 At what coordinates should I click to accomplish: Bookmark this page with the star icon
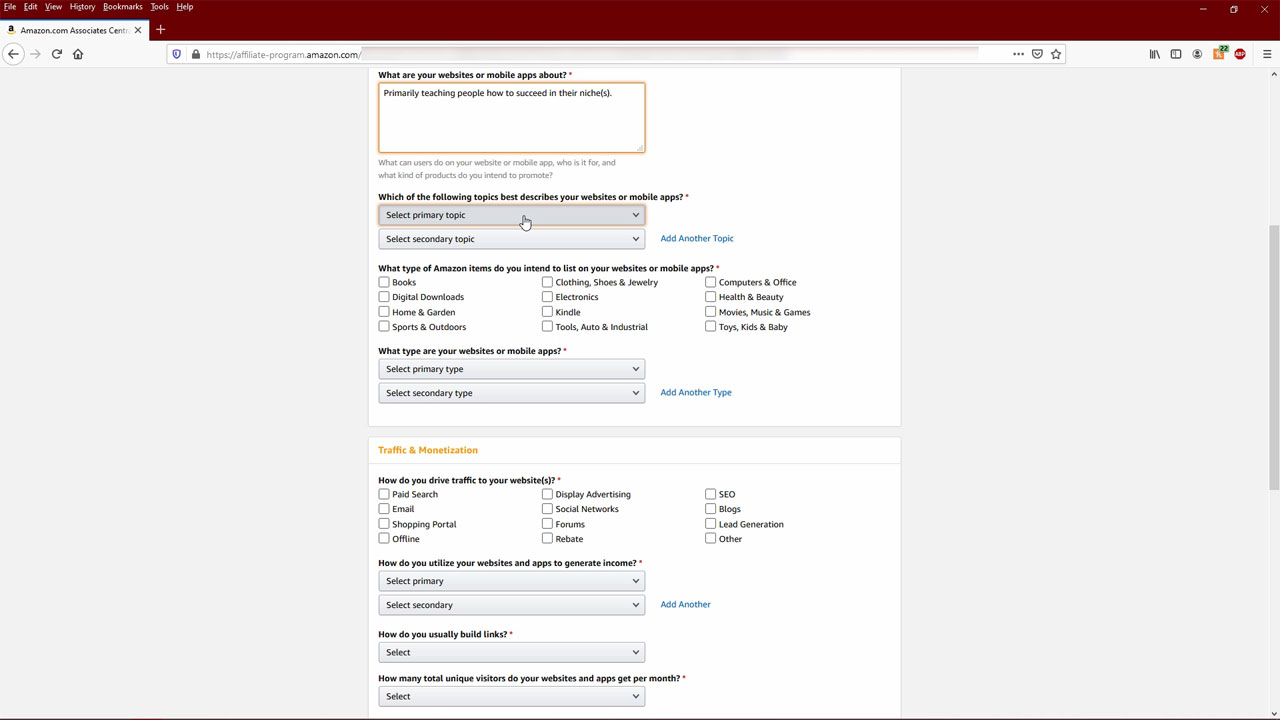(x=1056, y=54)
